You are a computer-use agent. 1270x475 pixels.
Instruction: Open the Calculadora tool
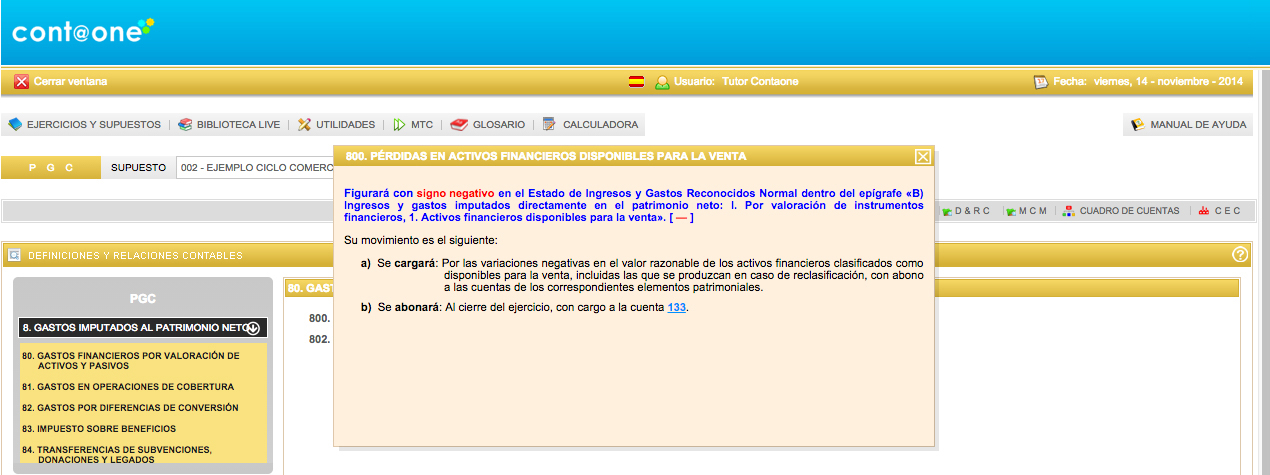(x=600, y=125)
